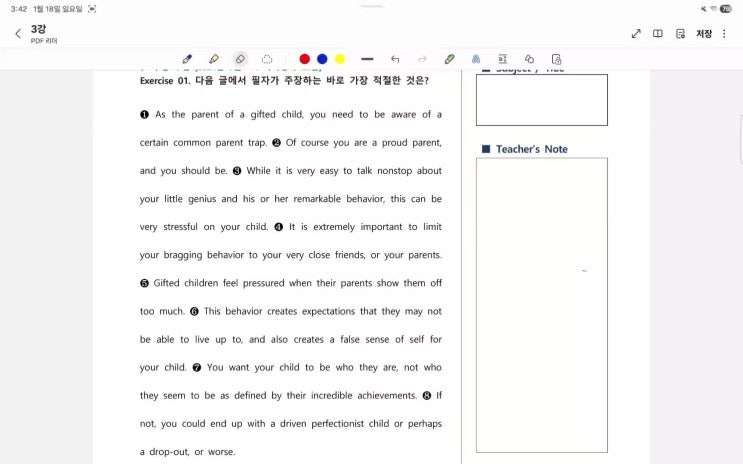743x464 pixels.
Task: Click 저장 to save the document
Action: 704,33
